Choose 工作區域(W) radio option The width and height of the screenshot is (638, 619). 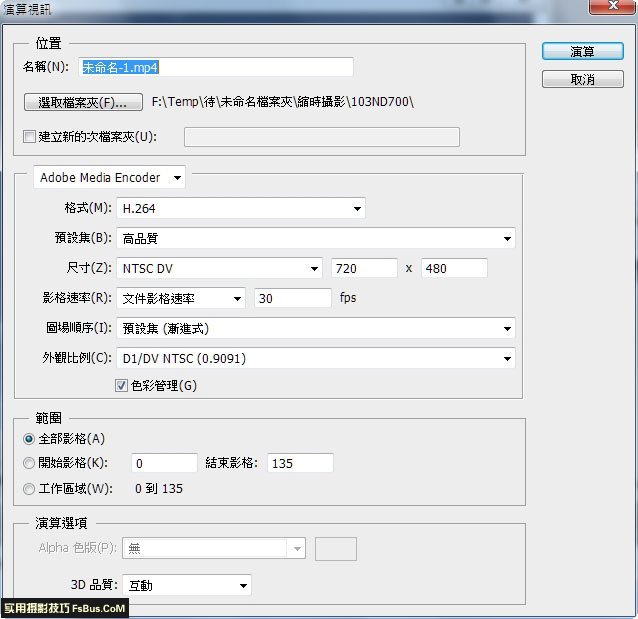[29, 488]
